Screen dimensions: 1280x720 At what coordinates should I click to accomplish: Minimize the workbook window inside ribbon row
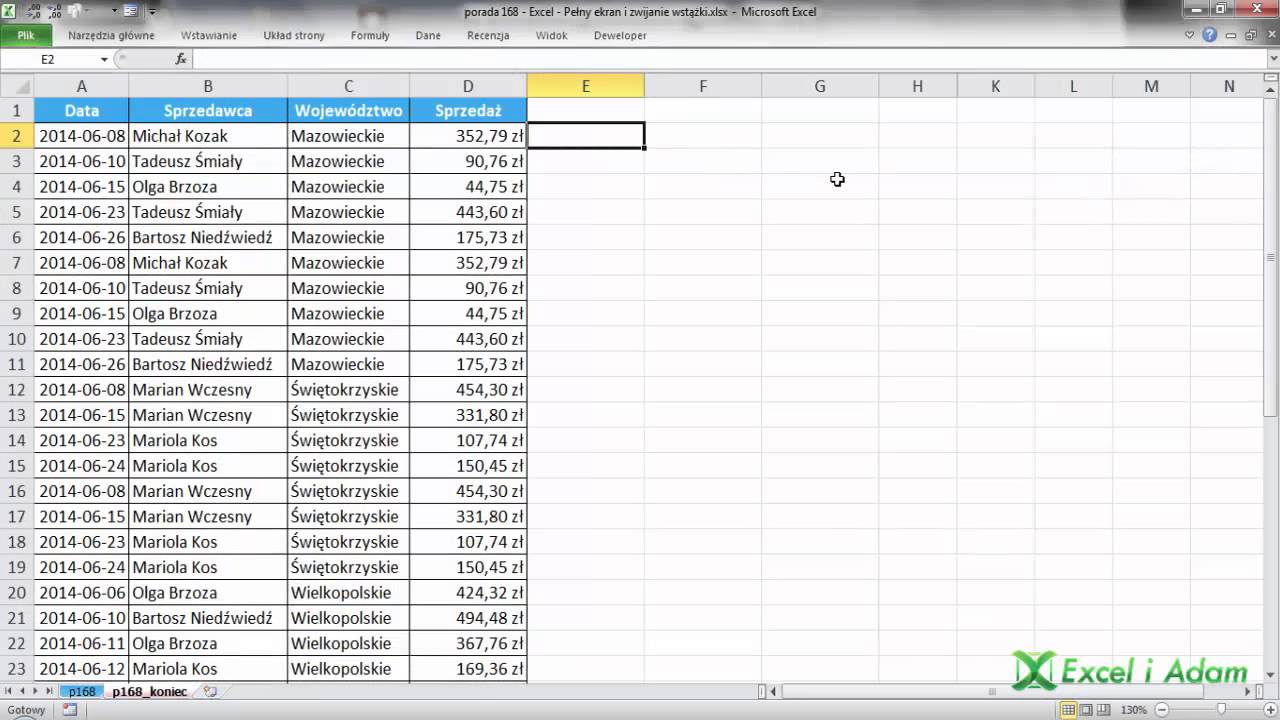[1231, 35]
